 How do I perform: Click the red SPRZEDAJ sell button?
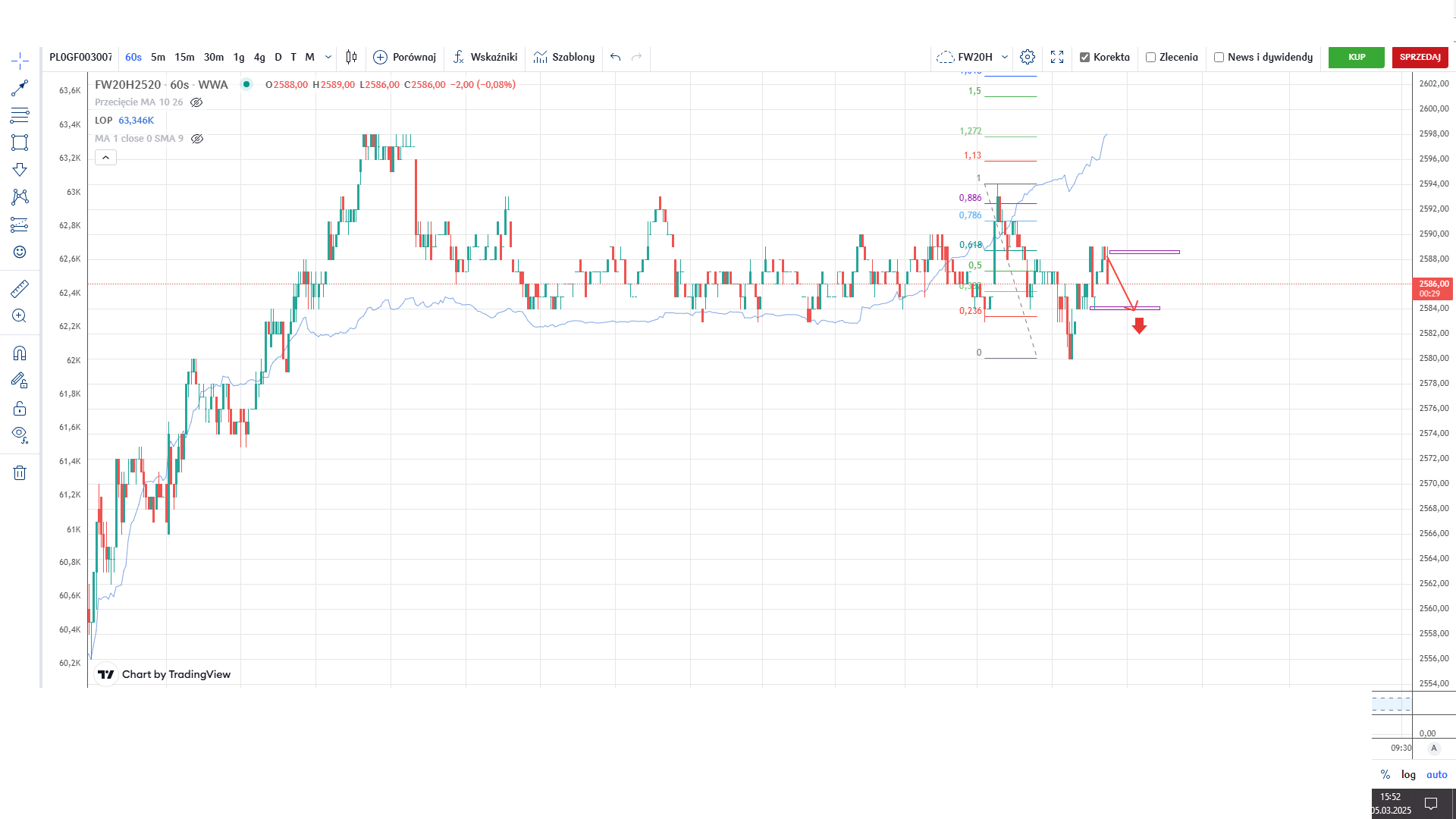[x=1420, y=58]
